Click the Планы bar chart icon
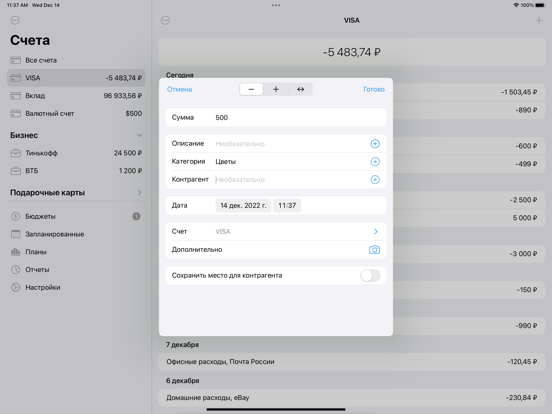 pyautogui.click(x=15, y=252)
